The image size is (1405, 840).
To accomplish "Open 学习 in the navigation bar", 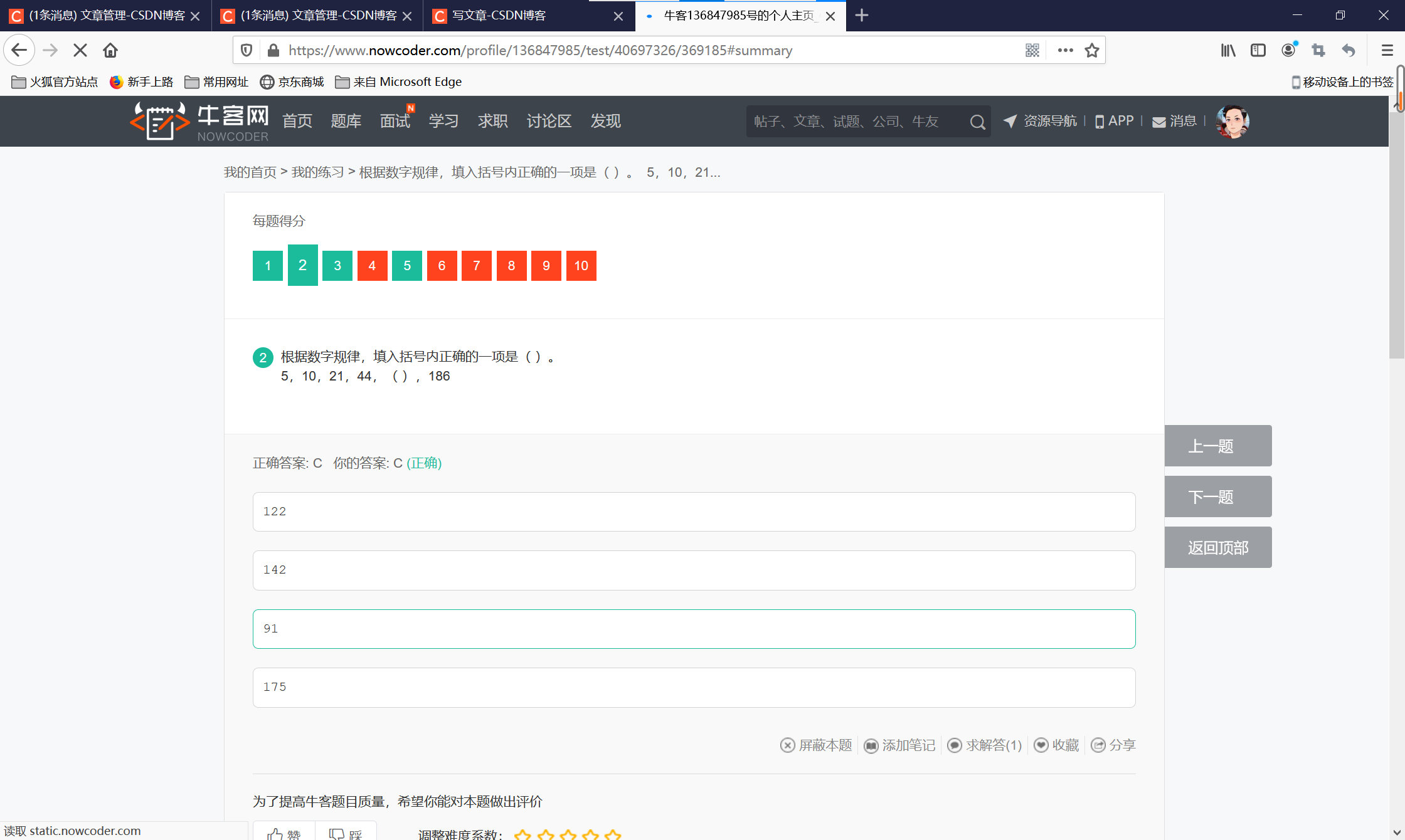I will pos(444,121).
